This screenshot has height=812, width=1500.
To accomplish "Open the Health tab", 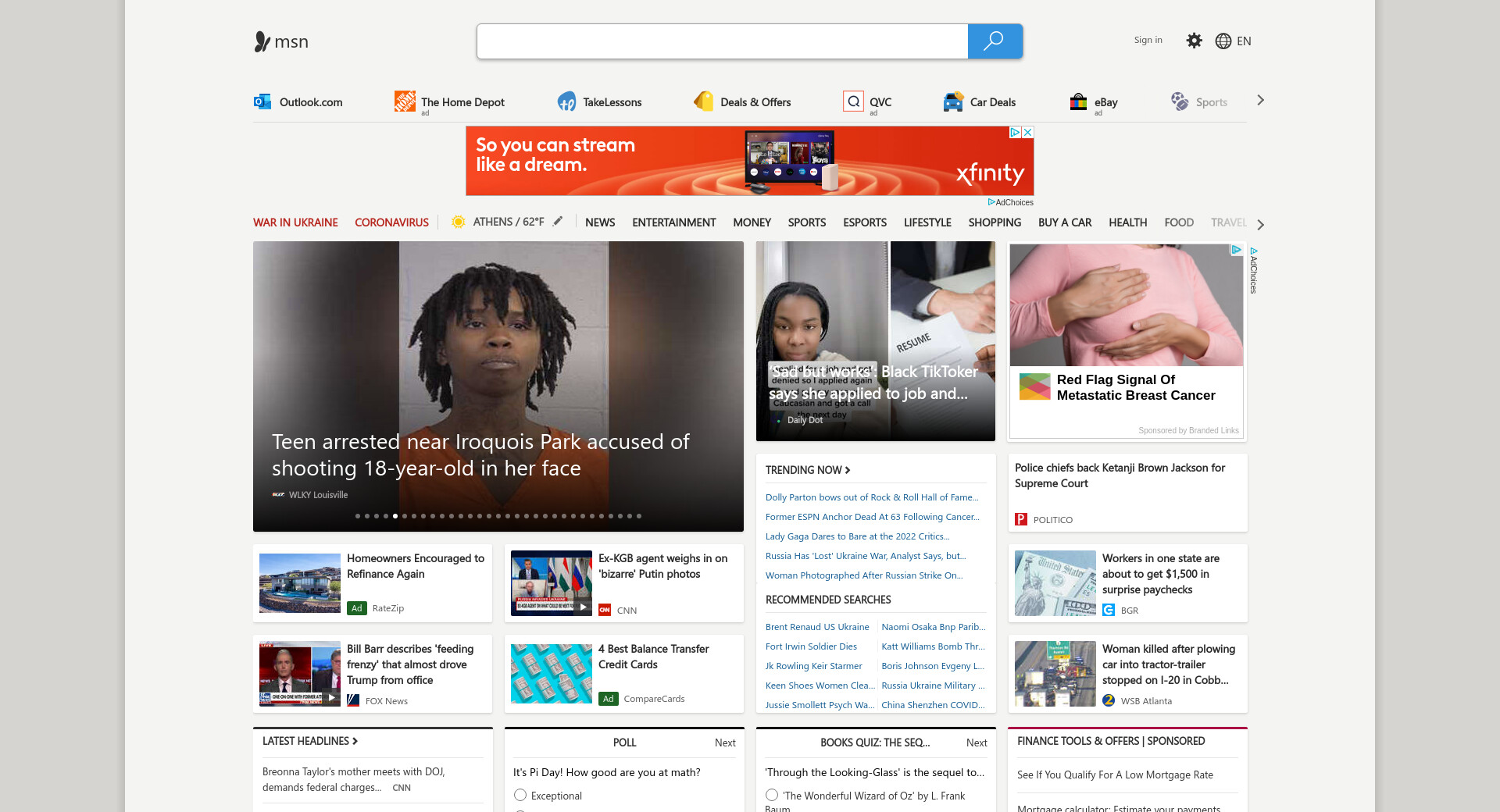I will click(1127, 223).
